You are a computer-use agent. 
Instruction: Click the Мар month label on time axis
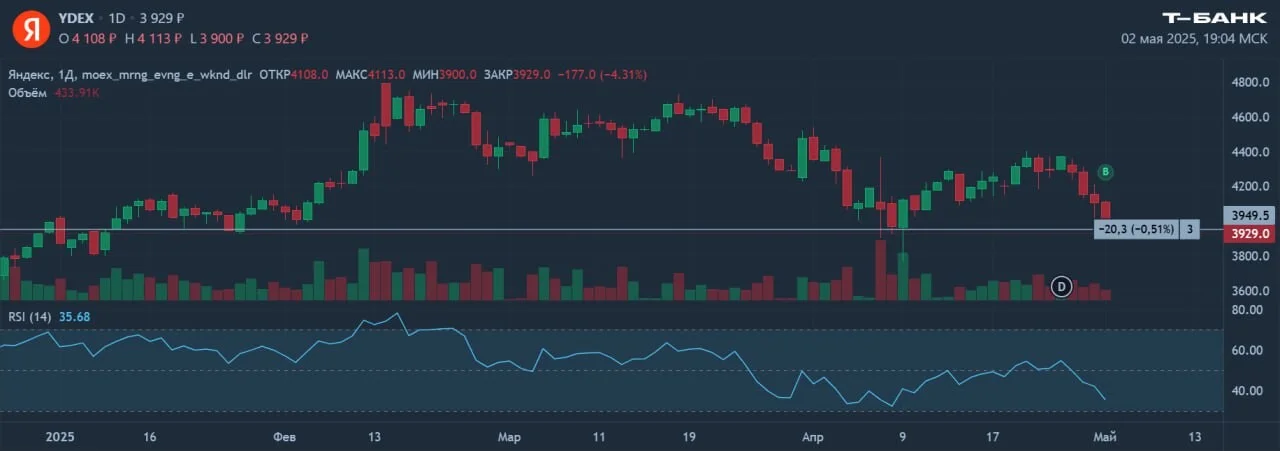tap(510, 437)
